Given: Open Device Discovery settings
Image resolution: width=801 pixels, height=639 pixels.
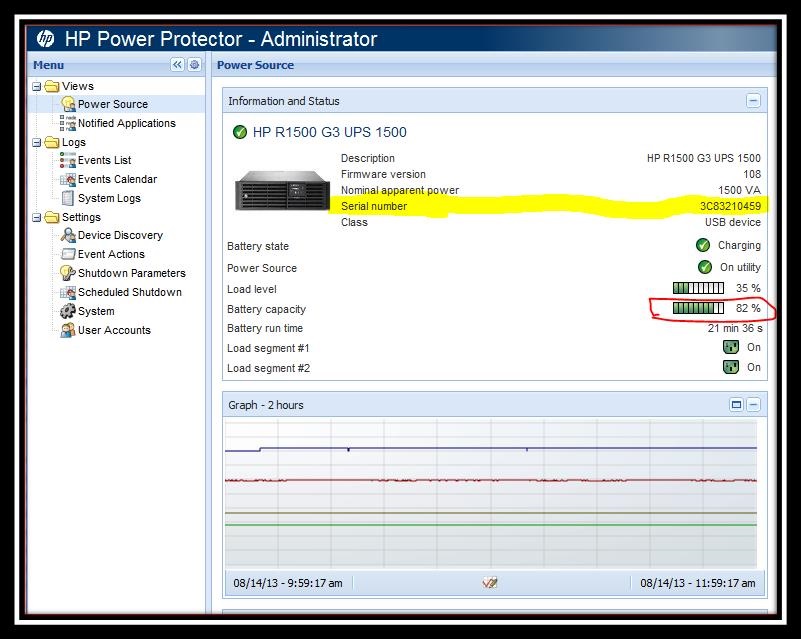Looking at the screenshot, I should 121,235.
